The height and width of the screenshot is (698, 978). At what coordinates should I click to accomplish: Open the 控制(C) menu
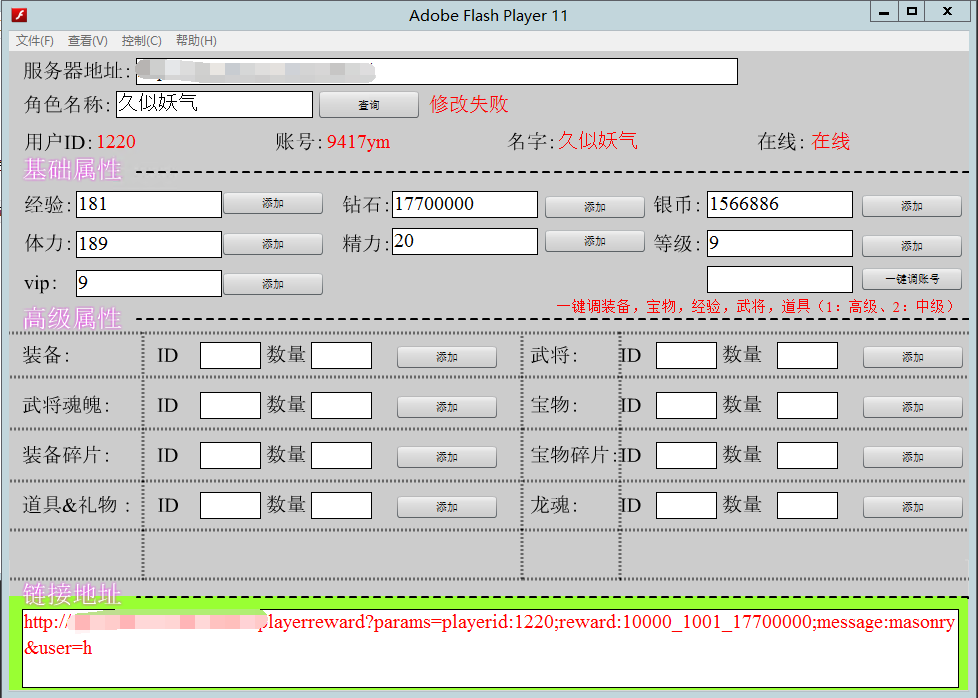point(141,41)
